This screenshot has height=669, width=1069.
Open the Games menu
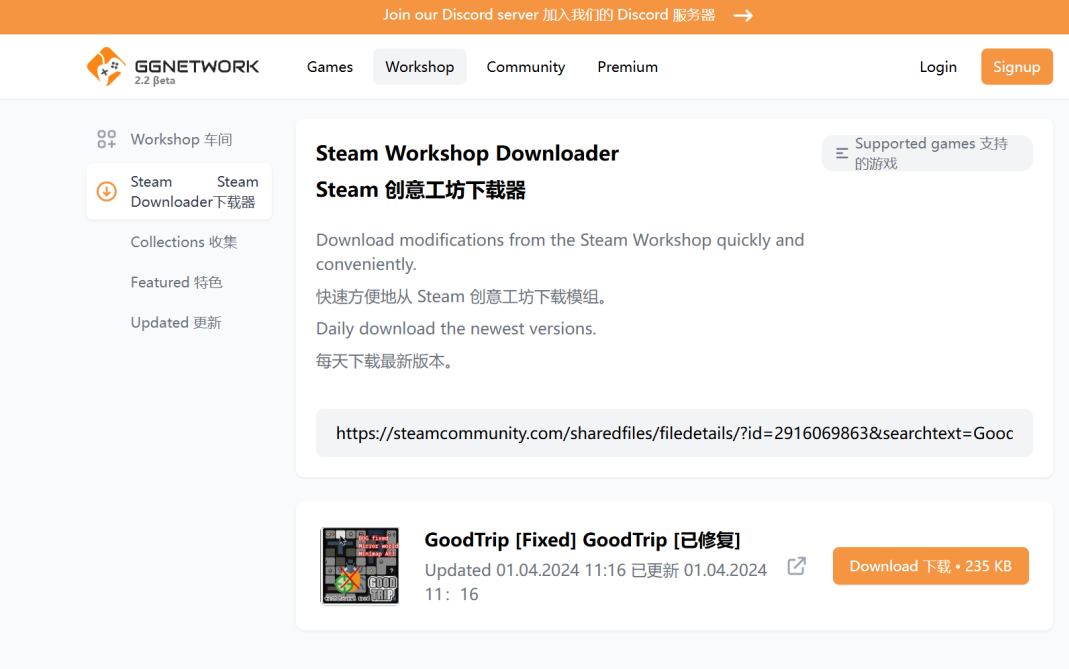pyautogui.click(x=330, y=67)
